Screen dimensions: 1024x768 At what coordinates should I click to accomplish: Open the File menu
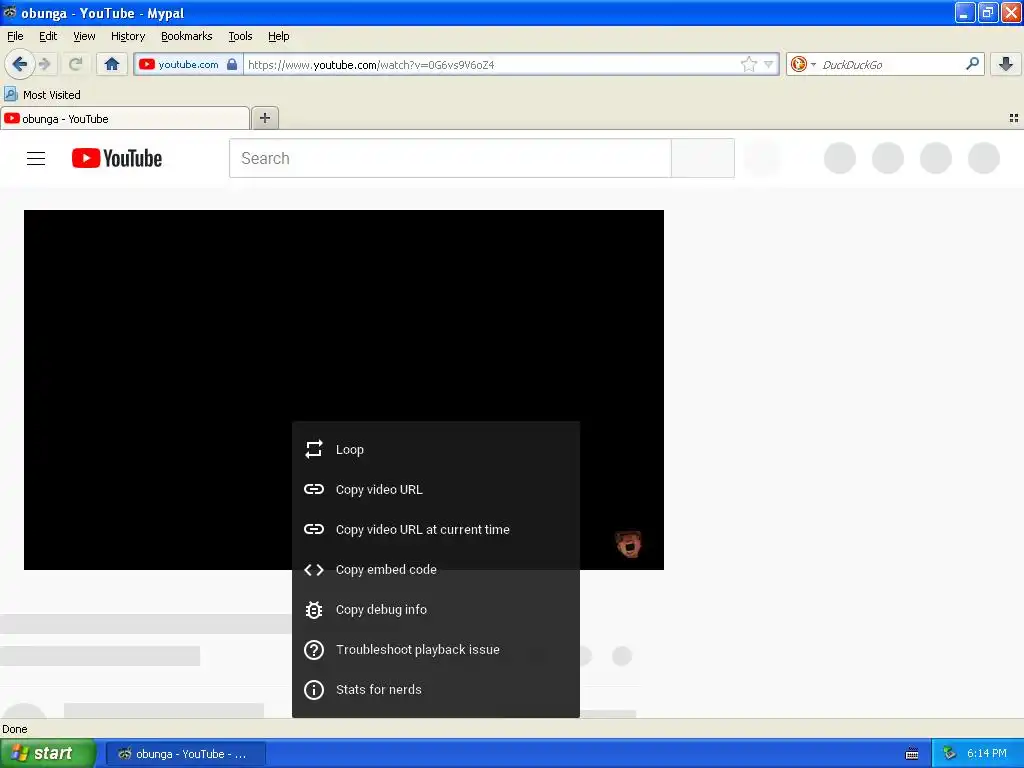[15, 36]
